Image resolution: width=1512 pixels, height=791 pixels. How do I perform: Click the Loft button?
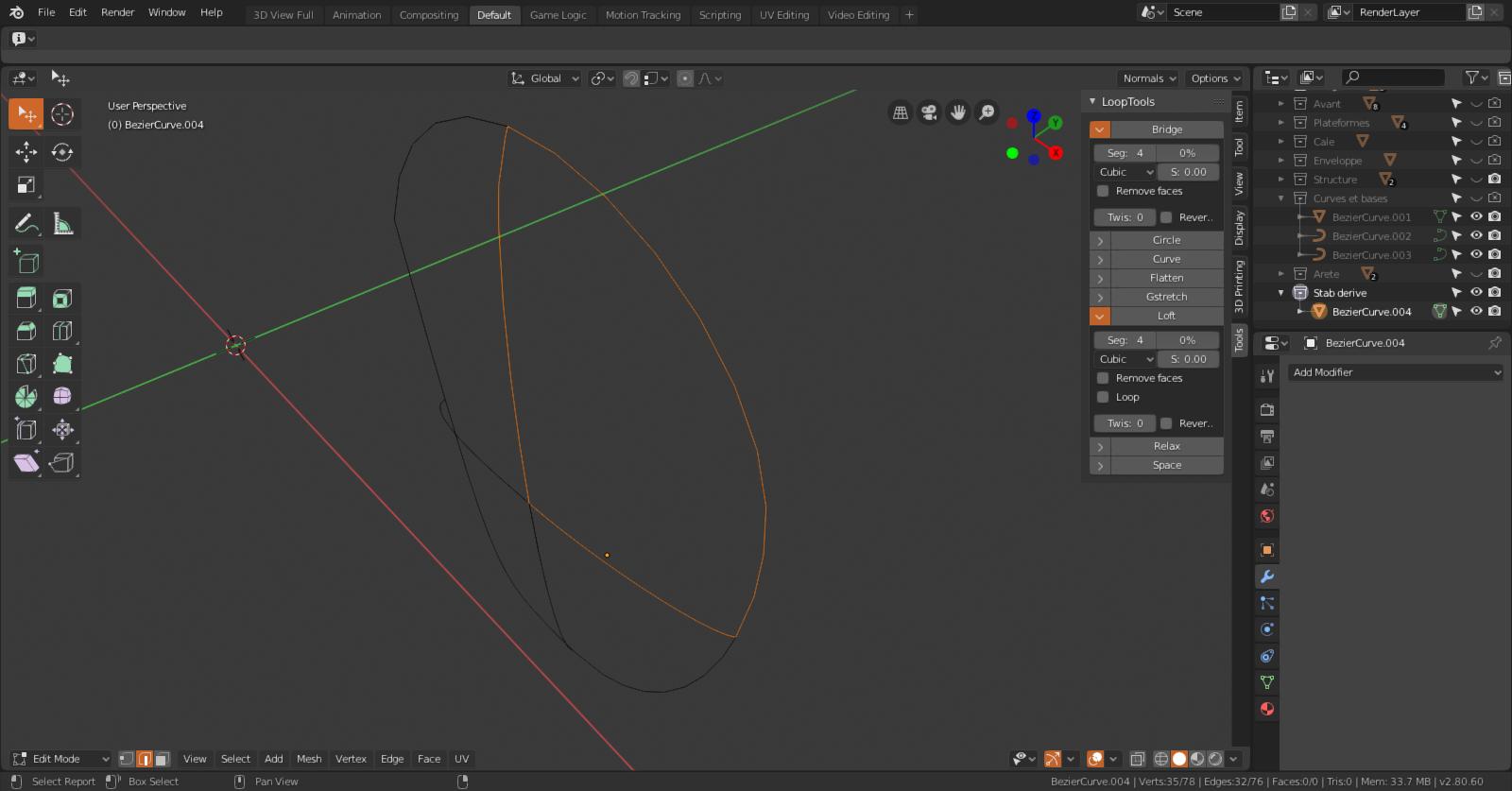1167,316
